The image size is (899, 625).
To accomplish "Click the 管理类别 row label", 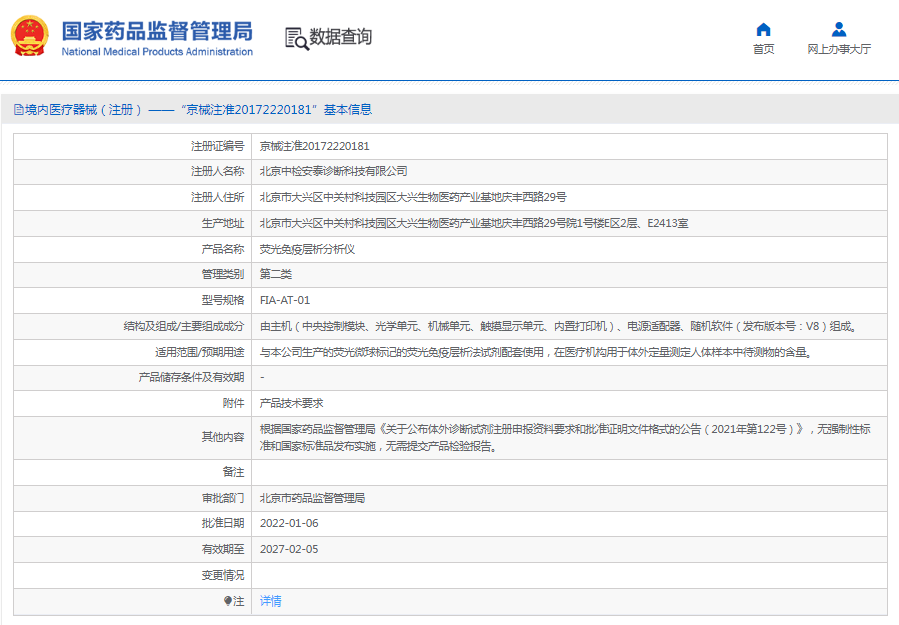I will pyautogui.click(x=222, y=274).
